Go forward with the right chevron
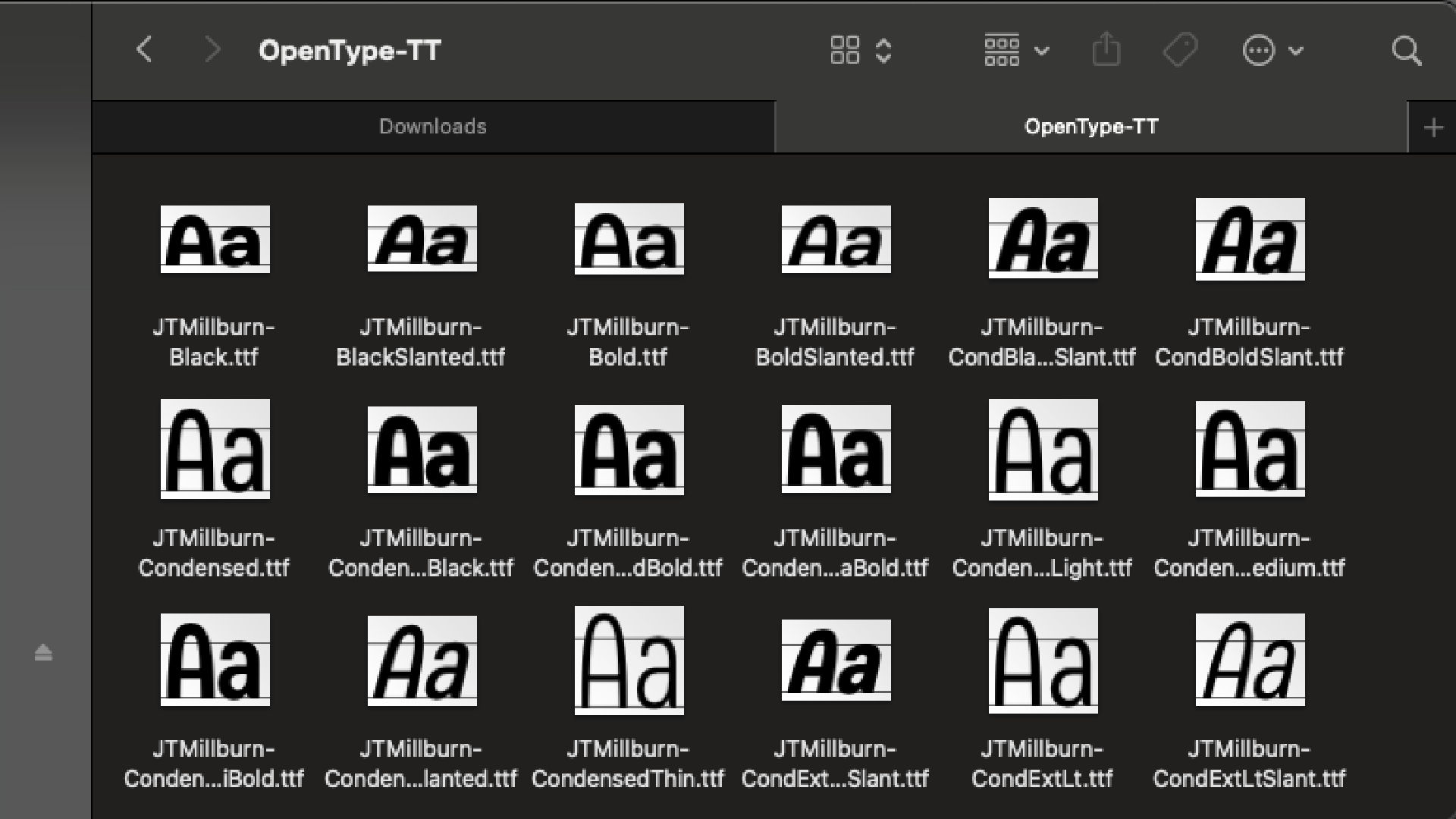The image size is (1456, 819). pyautogui.click(x=212, y=50)
